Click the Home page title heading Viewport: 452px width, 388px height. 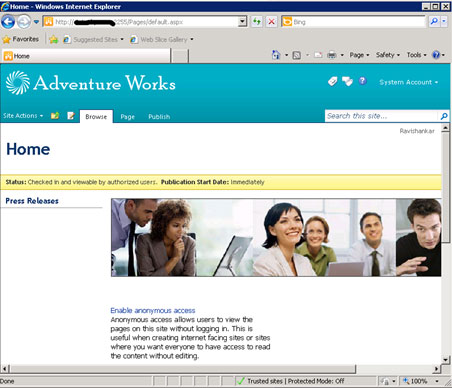(x=28, y=149)
